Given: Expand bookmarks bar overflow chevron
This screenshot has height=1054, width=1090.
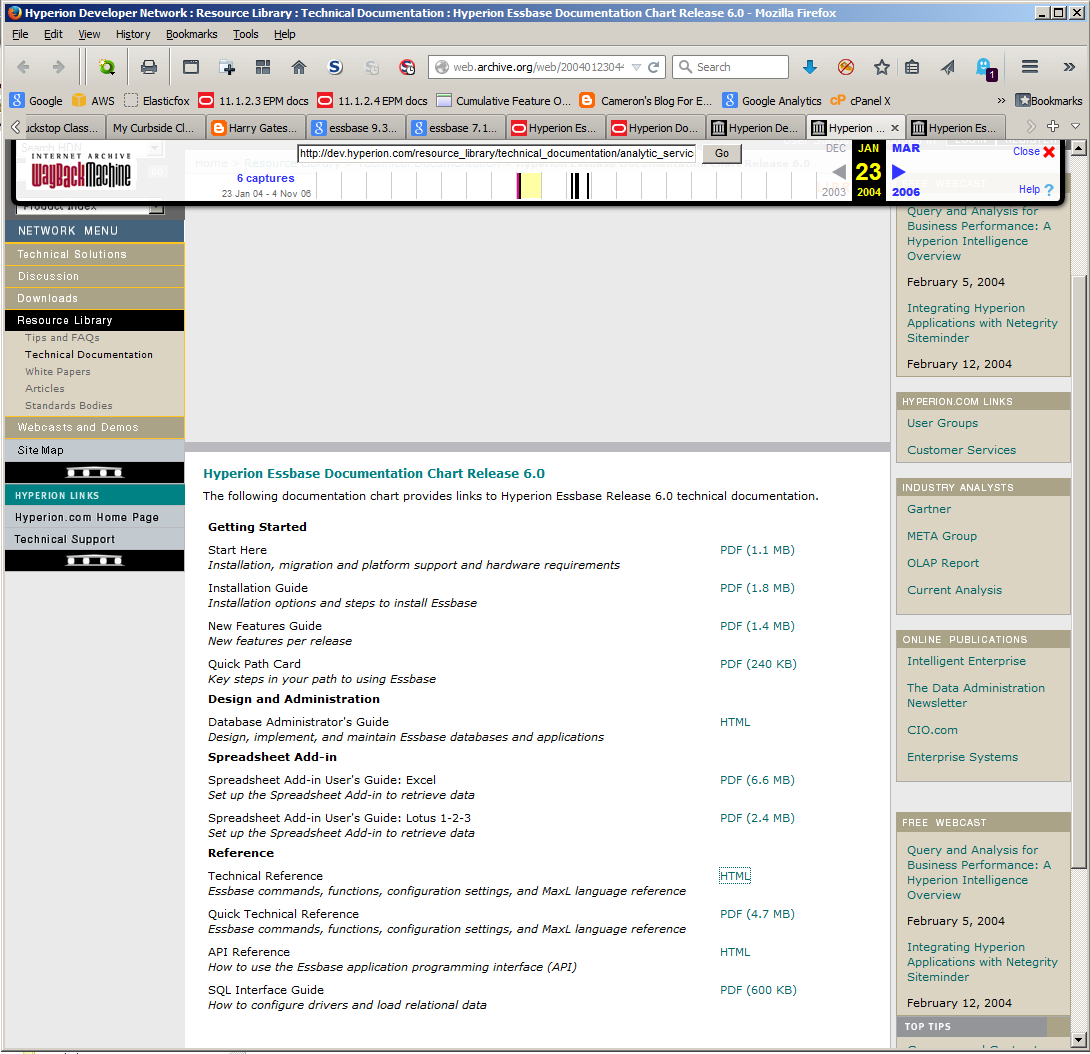Looking at the screenshot, I should (x=1001, y=101).
